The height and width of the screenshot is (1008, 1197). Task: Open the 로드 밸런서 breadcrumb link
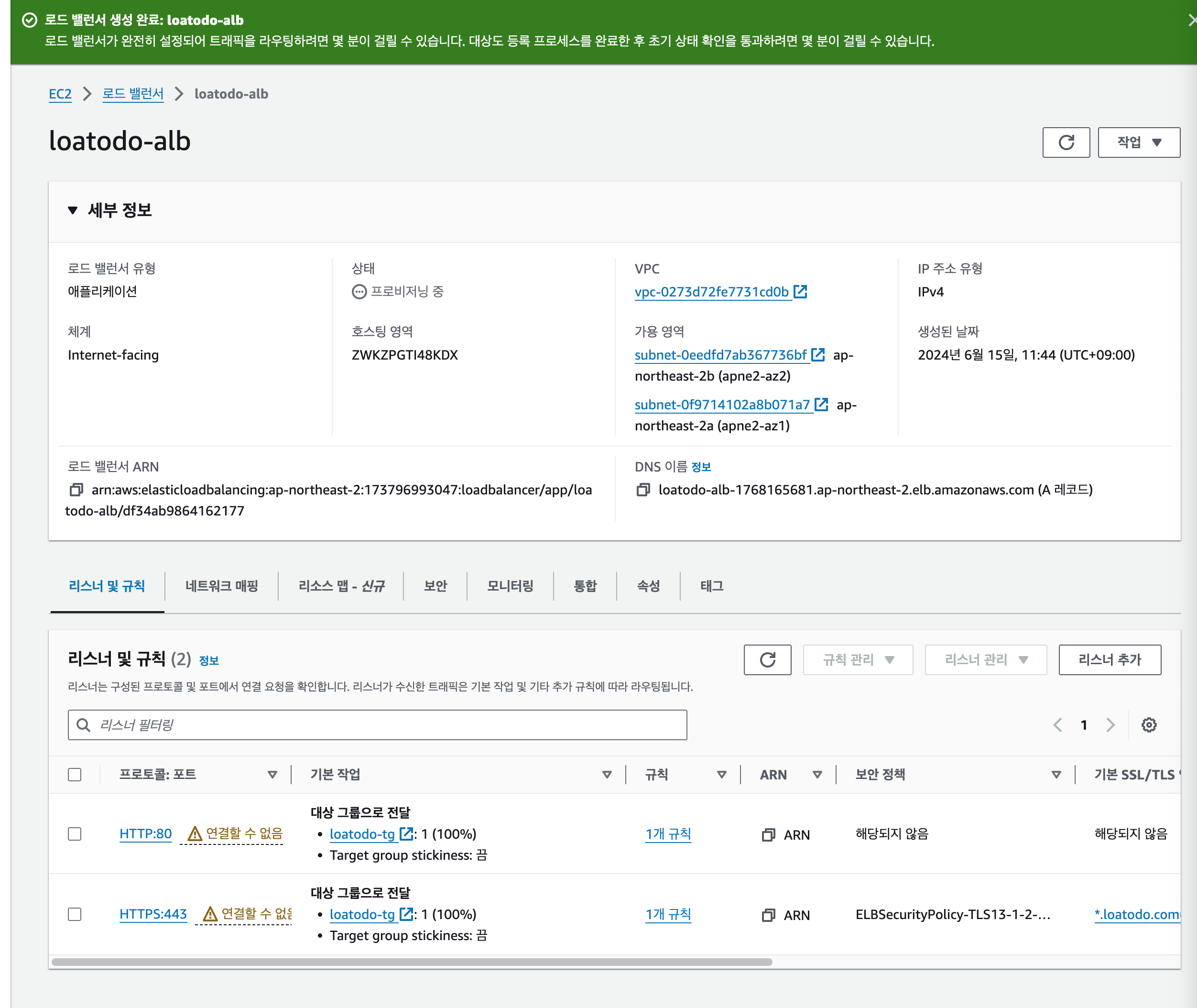tap(132, 94)
